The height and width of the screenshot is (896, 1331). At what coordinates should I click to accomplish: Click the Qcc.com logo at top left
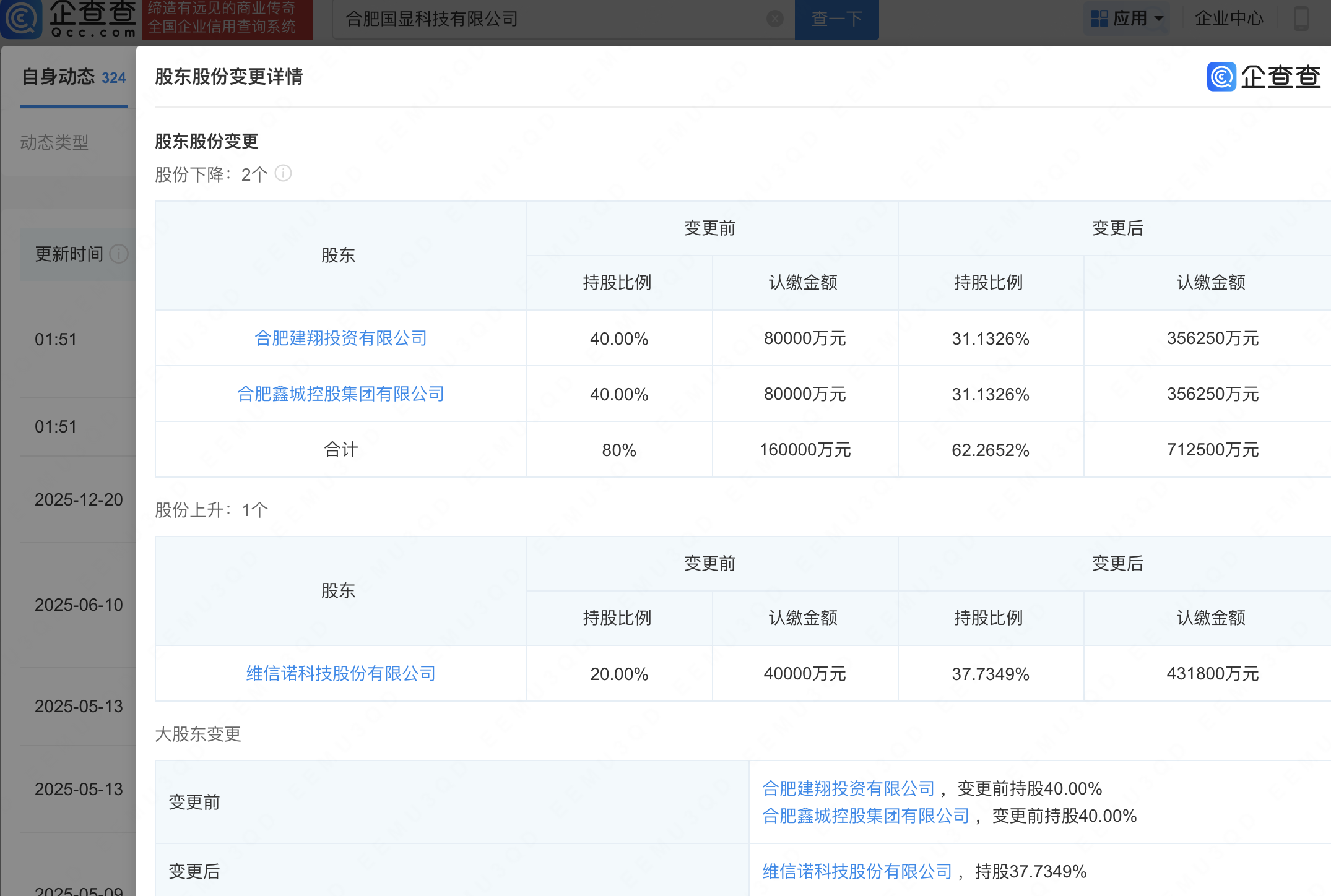point(68,19)
